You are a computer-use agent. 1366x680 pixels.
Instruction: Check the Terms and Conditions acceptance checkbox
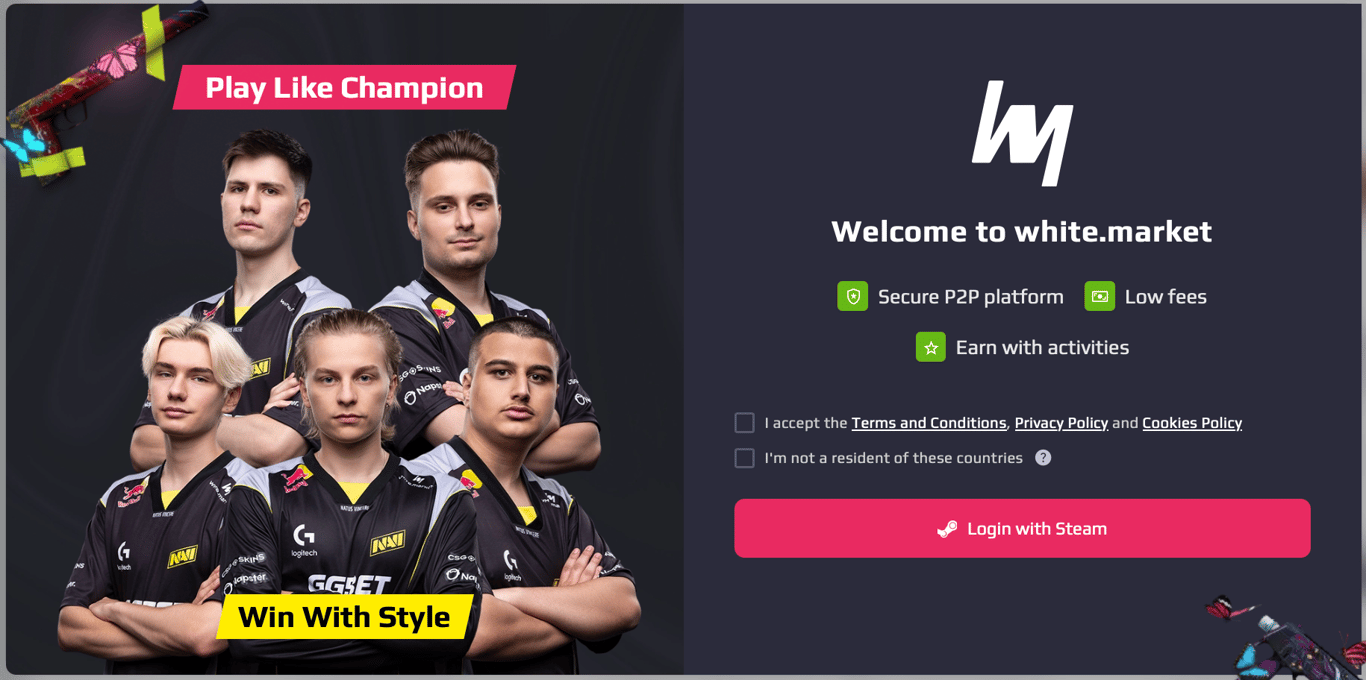(x=744, y=423)
